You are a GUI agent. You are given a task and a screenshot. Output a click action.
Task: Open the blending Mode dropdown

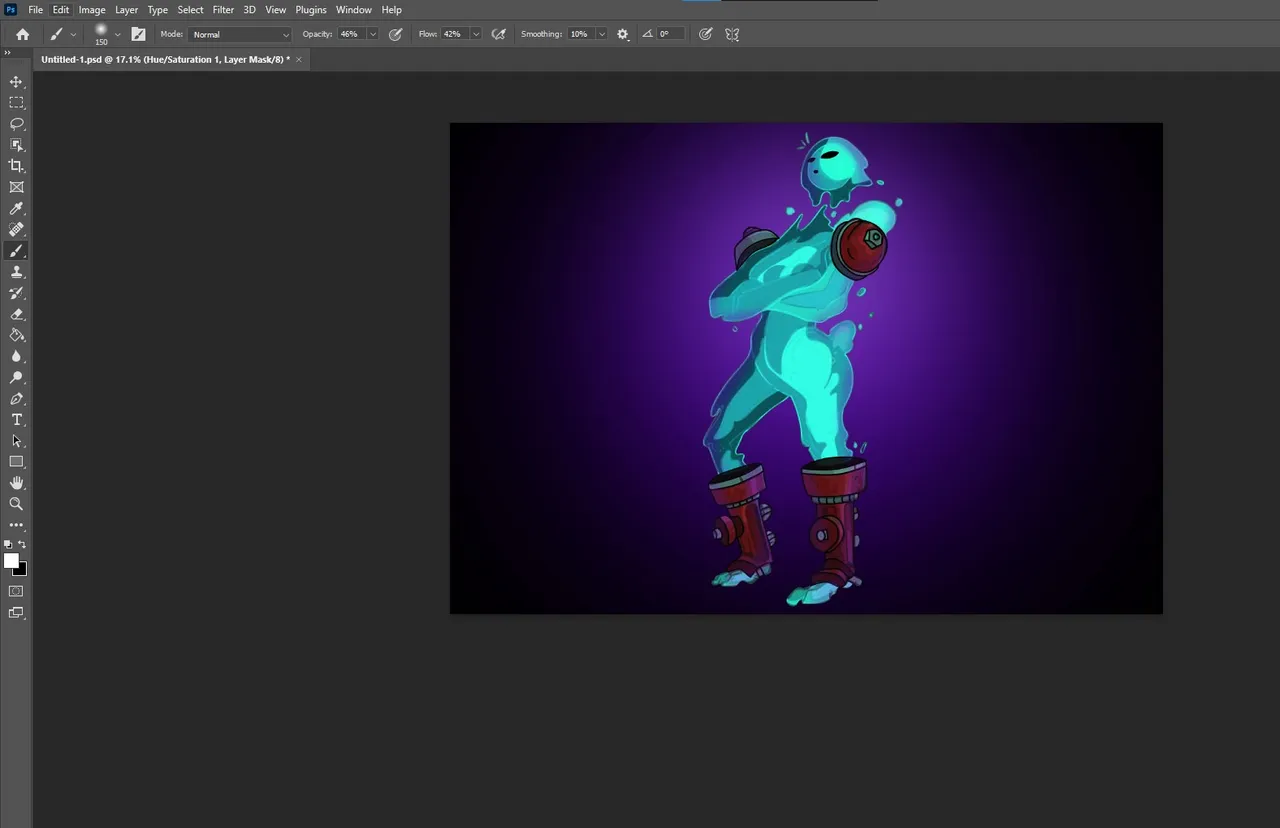[240, 34]
